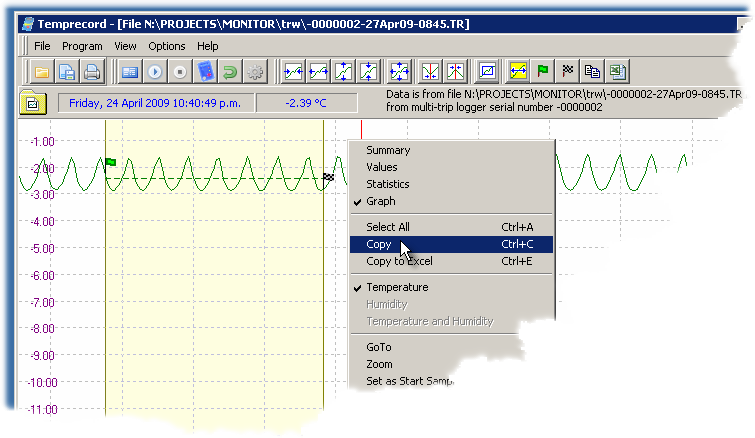Click Set as Start Sample entry
Screen dimensions: 755x438
pos(409,381)
